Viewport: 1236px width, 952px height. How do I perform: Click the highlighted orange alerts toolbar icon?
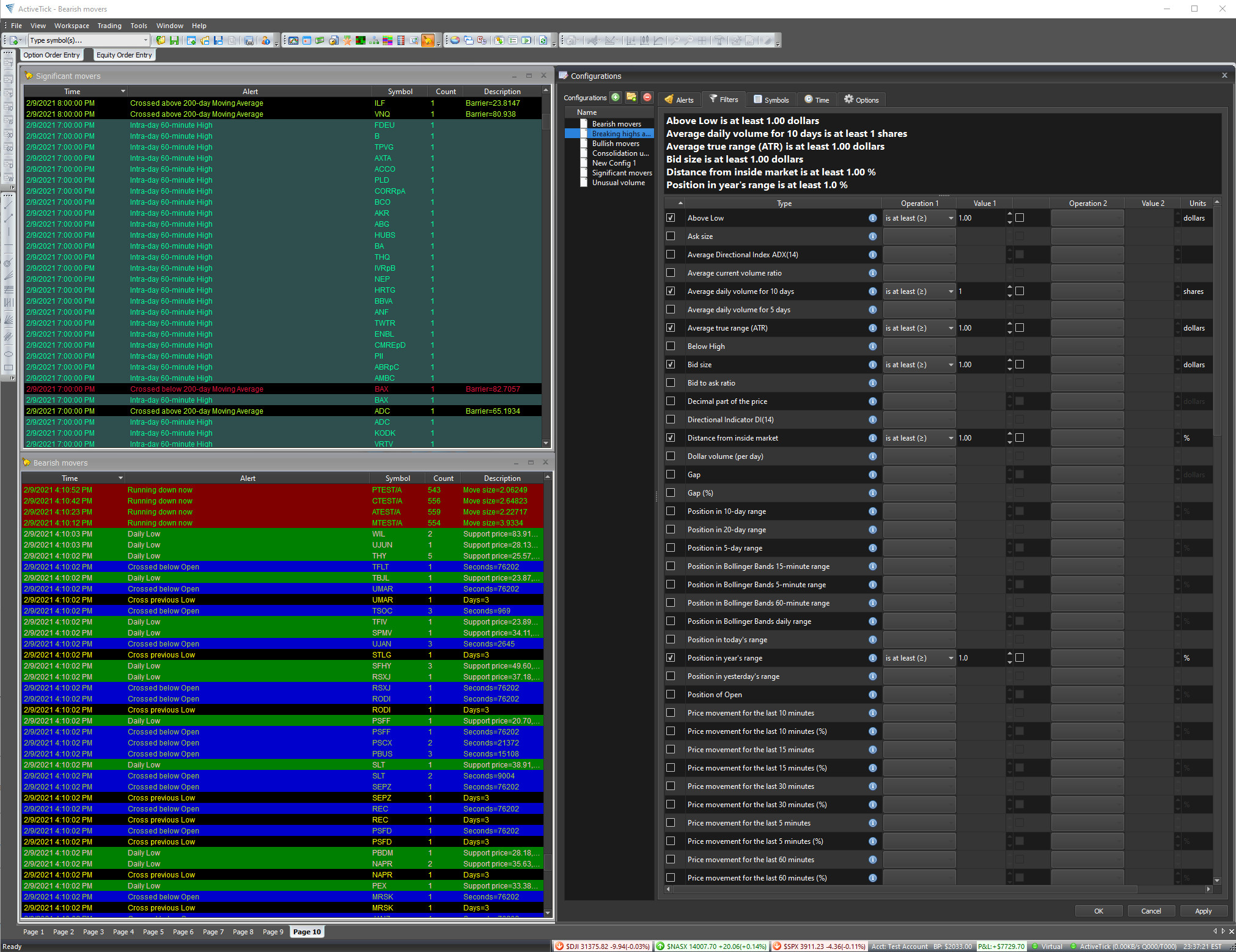(428, 40)
